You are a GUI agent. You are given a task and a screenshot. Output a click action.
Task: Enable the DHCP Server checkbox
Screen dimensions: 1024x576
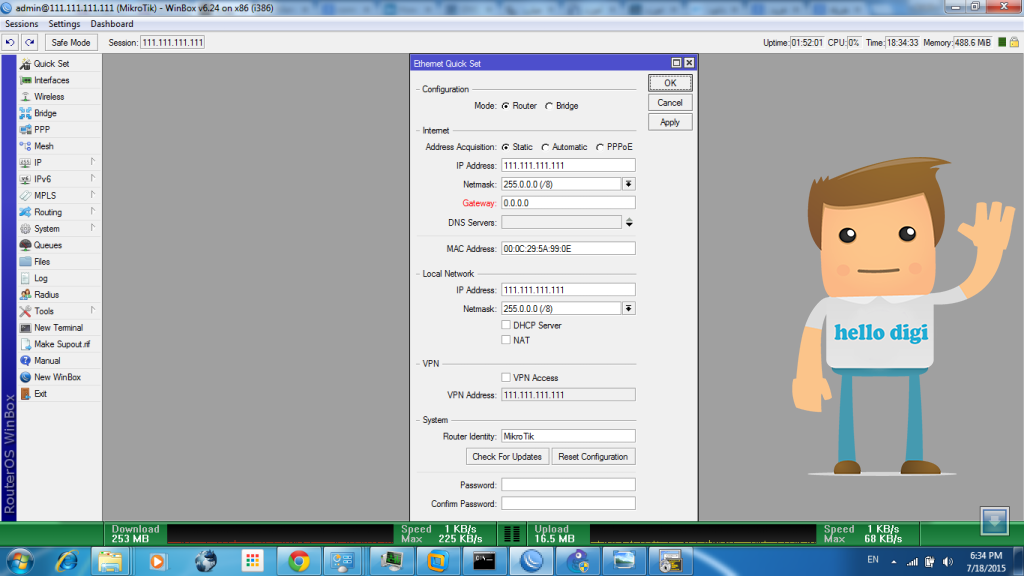coord(506,325)
